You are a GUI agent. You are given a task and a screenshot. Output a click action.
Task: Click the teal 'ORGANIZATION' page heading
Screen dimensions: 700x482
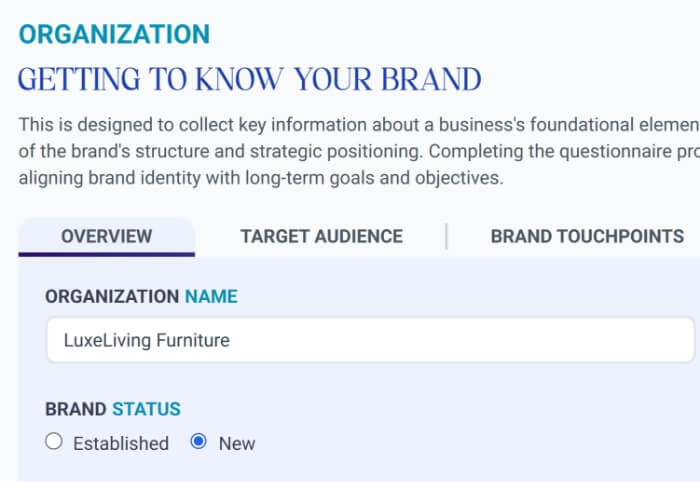(114, 34)
